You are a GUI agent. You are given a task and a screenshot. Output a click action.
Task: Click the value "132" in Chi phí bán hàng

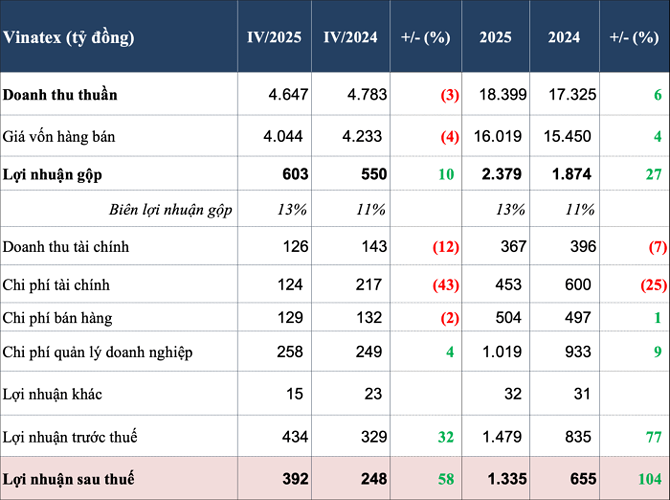[369, 317]
